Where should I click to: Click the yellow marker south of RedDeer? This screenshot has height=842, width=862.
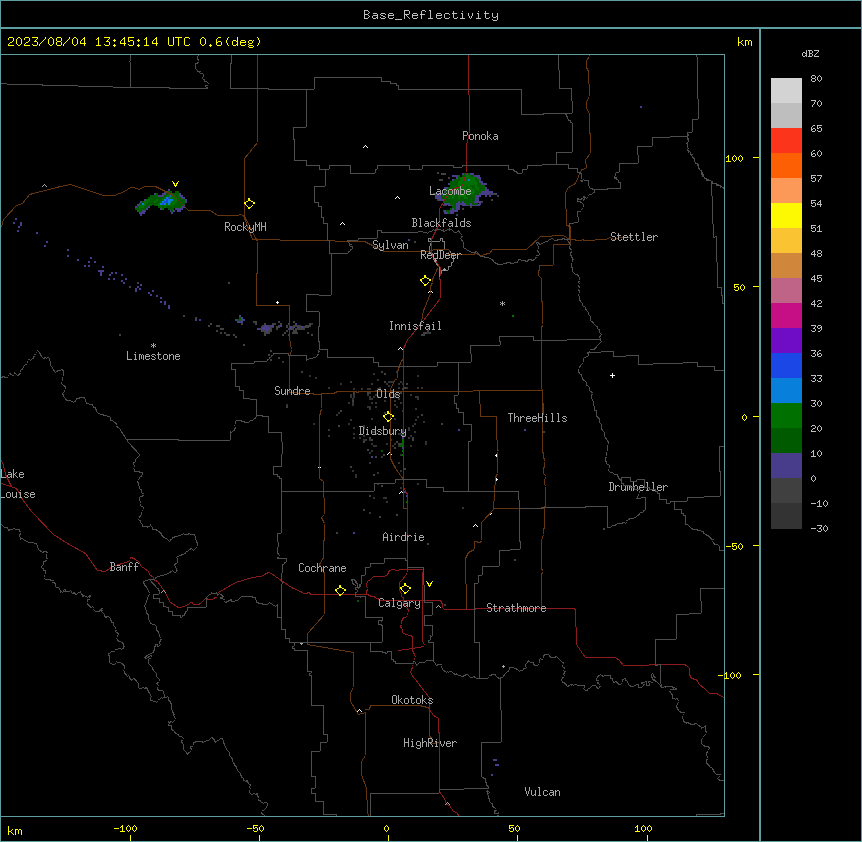tap(426, 281)
